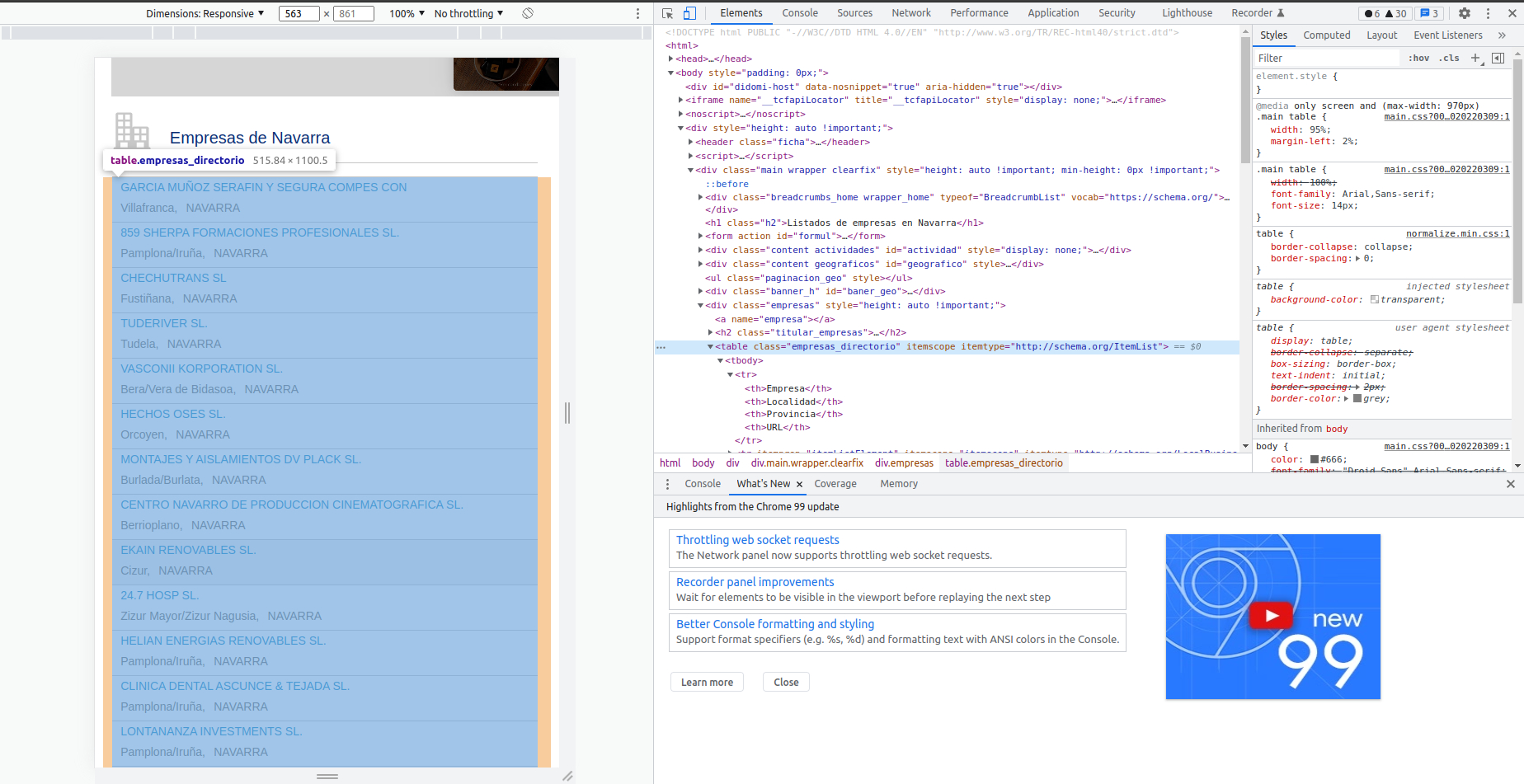1524x784 pixels.
Task: Open the Dimensions: Responsive dropdown
Action: (205, 13)
